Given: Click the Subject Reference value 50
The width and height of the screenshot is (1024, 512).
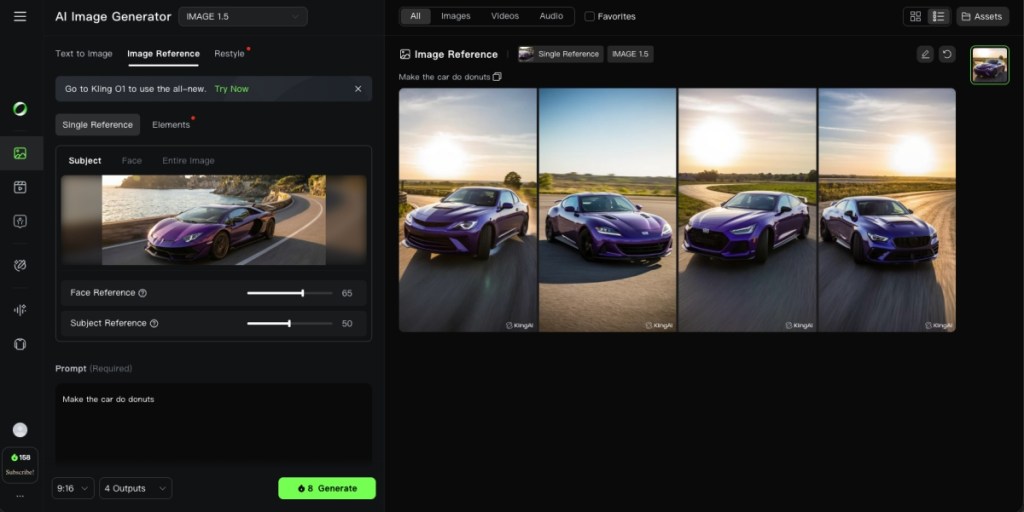Looking at the screenshot, I should click(x=347, y=323).
